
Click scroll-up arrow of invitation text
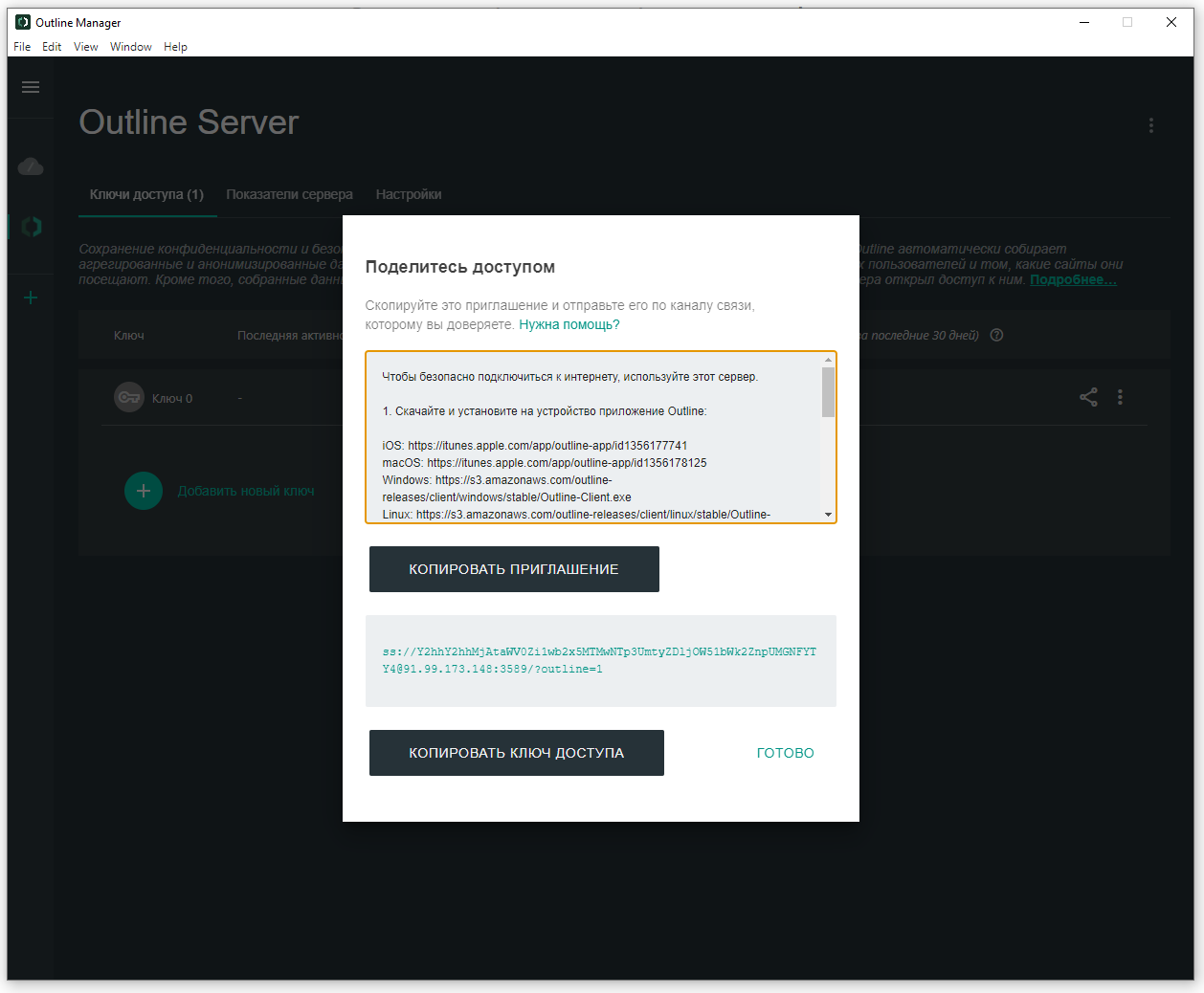coord(828,360)
